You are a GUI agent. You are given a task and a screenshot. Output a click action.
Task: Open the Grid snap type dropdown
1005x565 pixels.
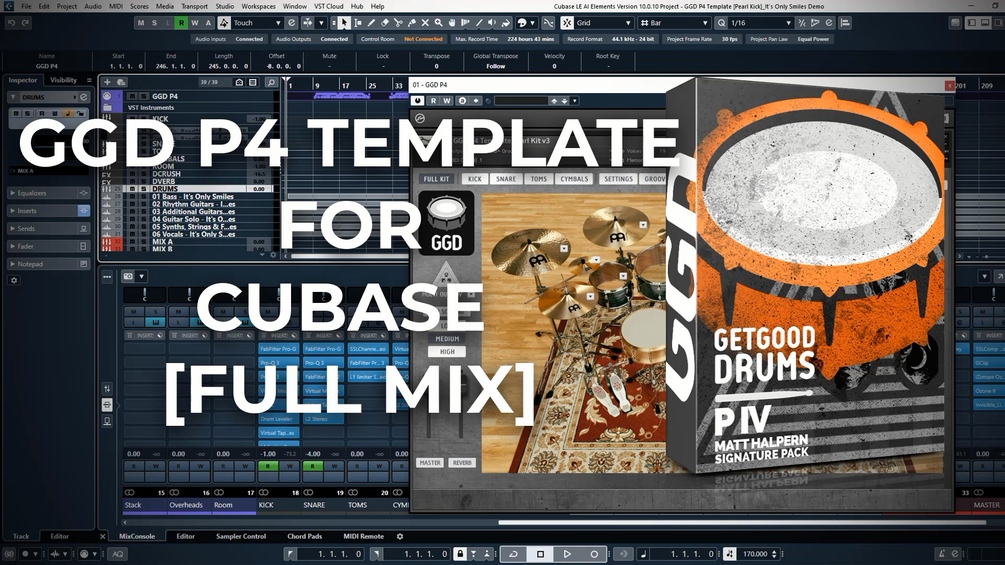(x=604, y=23)
